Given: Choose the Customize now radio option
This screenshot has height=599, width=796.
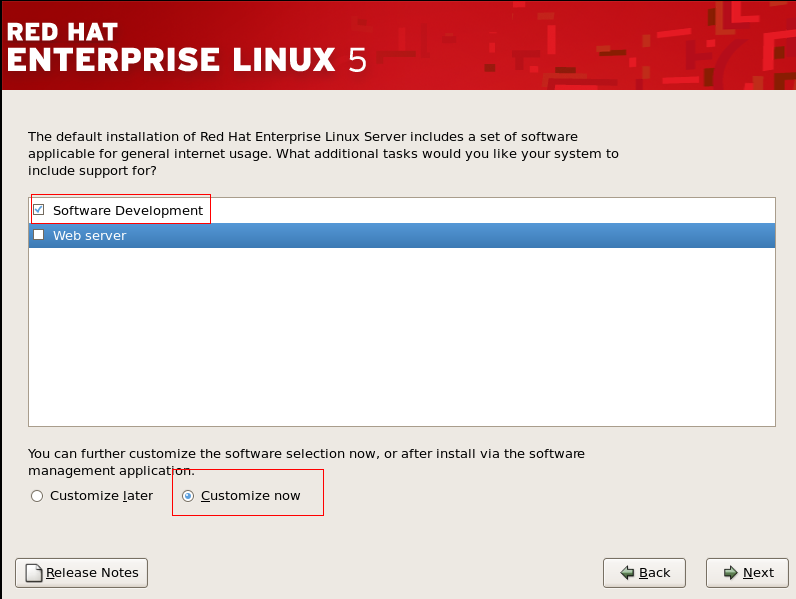Looking at the screenshot, I should point(188,496).
